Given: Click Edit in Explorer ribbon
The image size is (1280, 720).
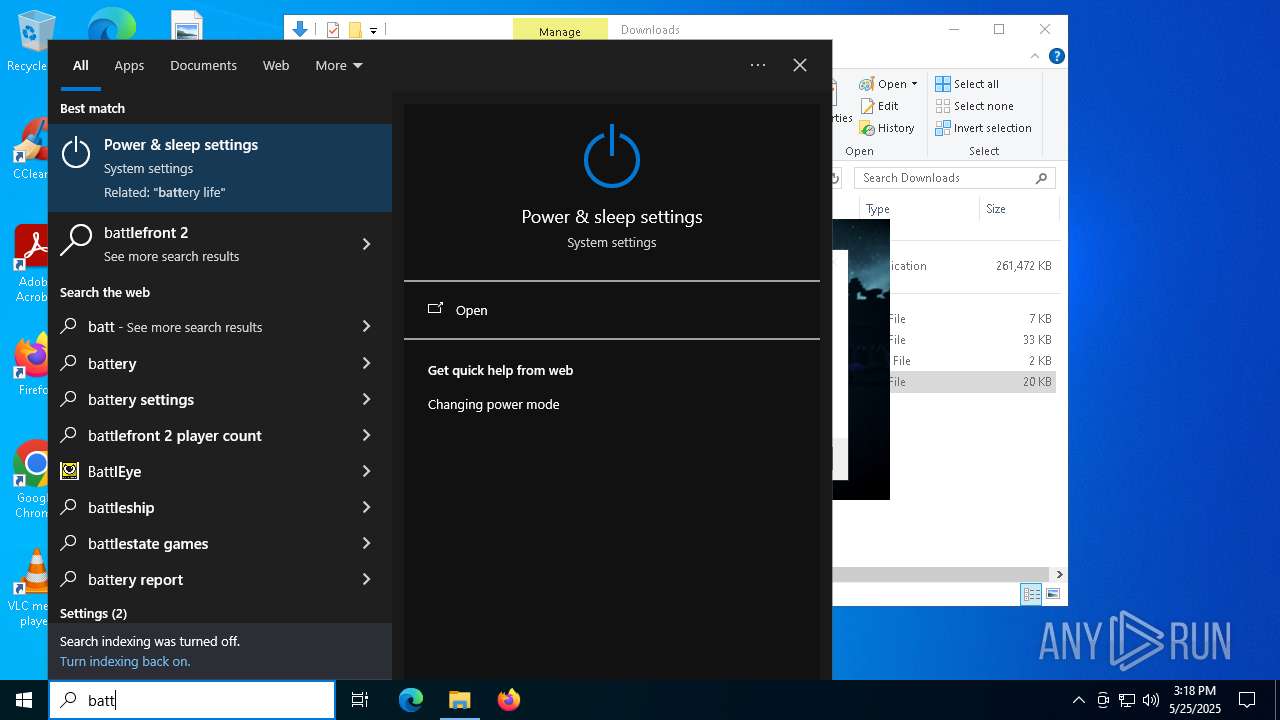Looking at the screenshot, I should (879, 106).
